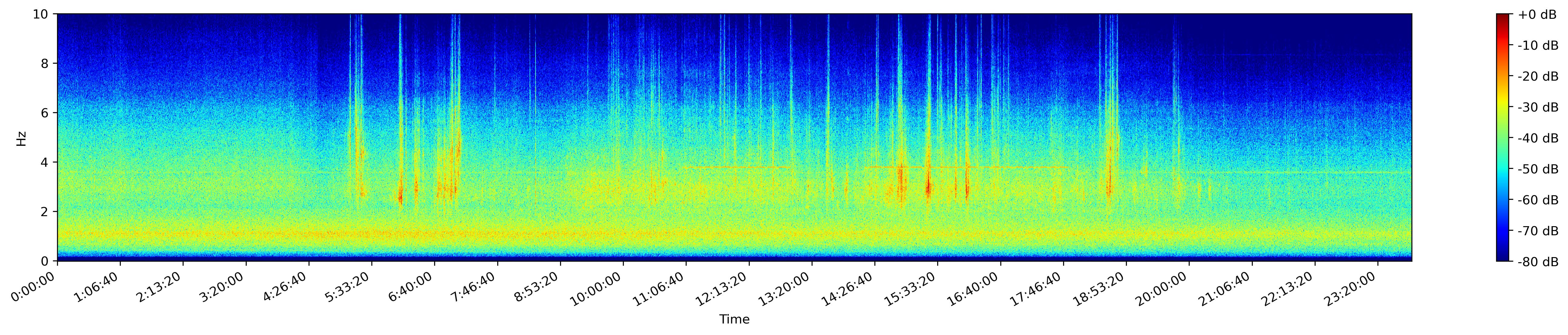The height and width of the screenshot is (335, 1568).
Task: Click the -80 dB colorbar label
Action: pos(1538,262)
